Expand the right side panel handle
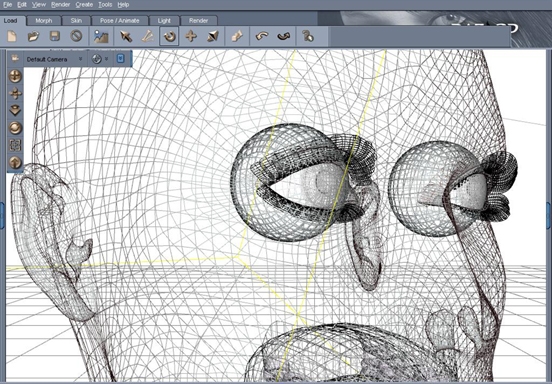Viewport: 552px width, 384px height. (549, 215)
